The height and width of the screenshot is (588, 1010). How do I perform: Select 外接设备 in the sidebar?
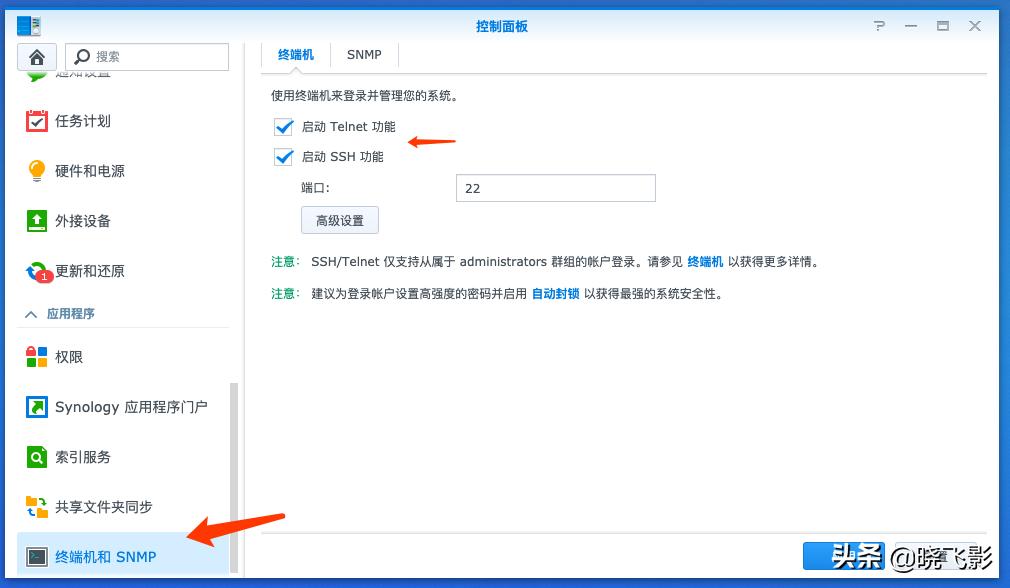(84, 220)
